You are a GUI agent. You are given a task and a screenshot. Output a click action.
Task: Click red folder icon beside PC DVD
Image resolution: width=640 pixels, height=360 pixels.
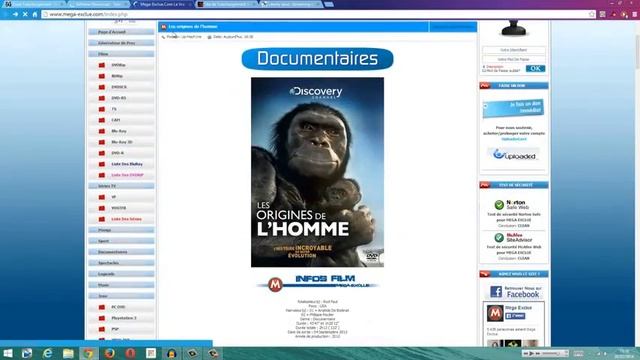click(x=102, y=307)
